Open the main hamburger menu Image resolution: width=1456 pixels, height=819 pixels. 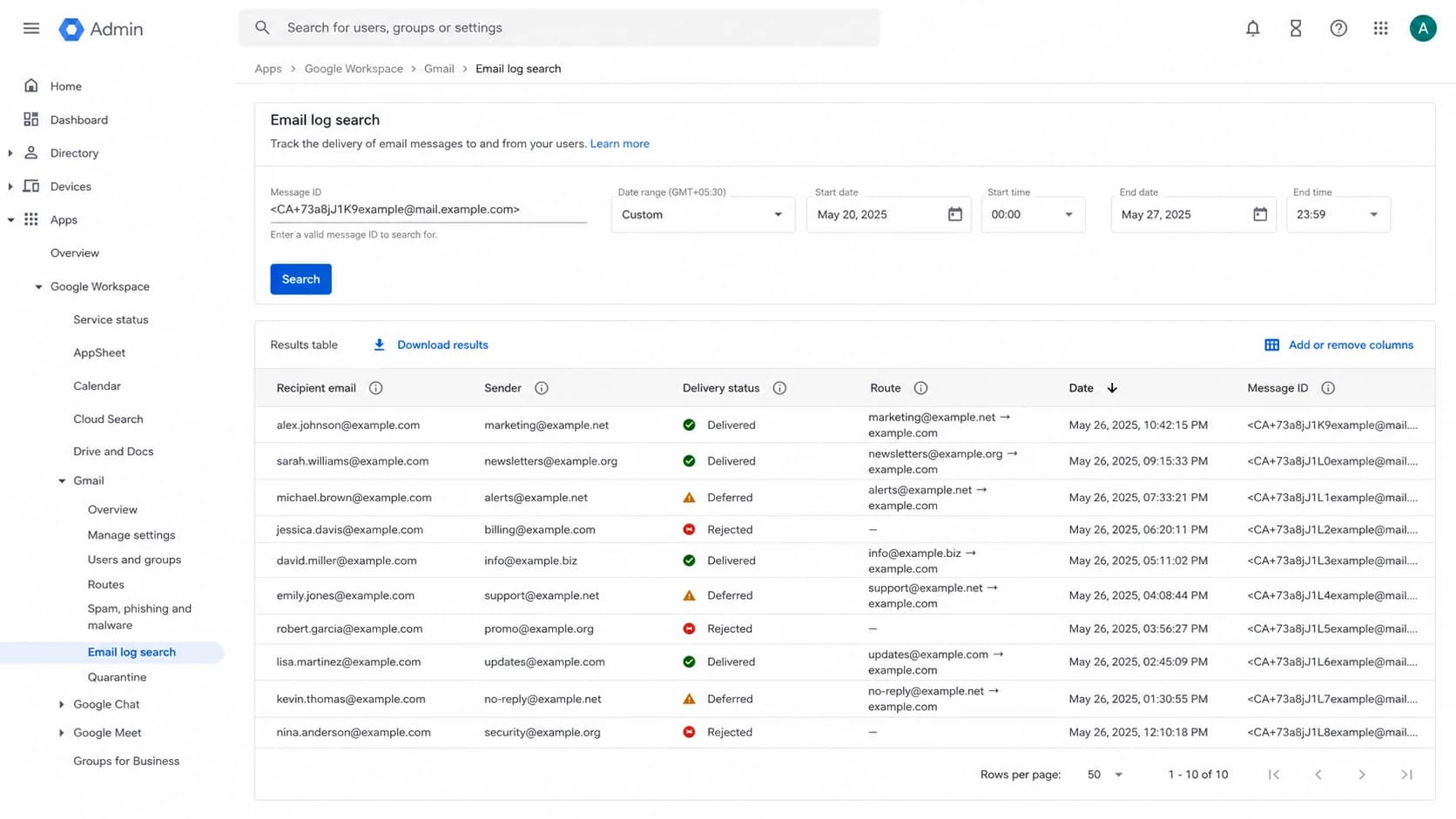[31, 29]
